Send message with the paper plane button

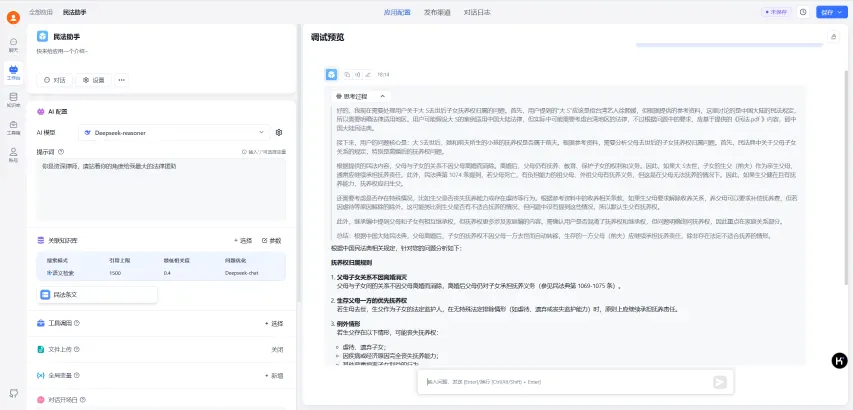click(720, 382)
